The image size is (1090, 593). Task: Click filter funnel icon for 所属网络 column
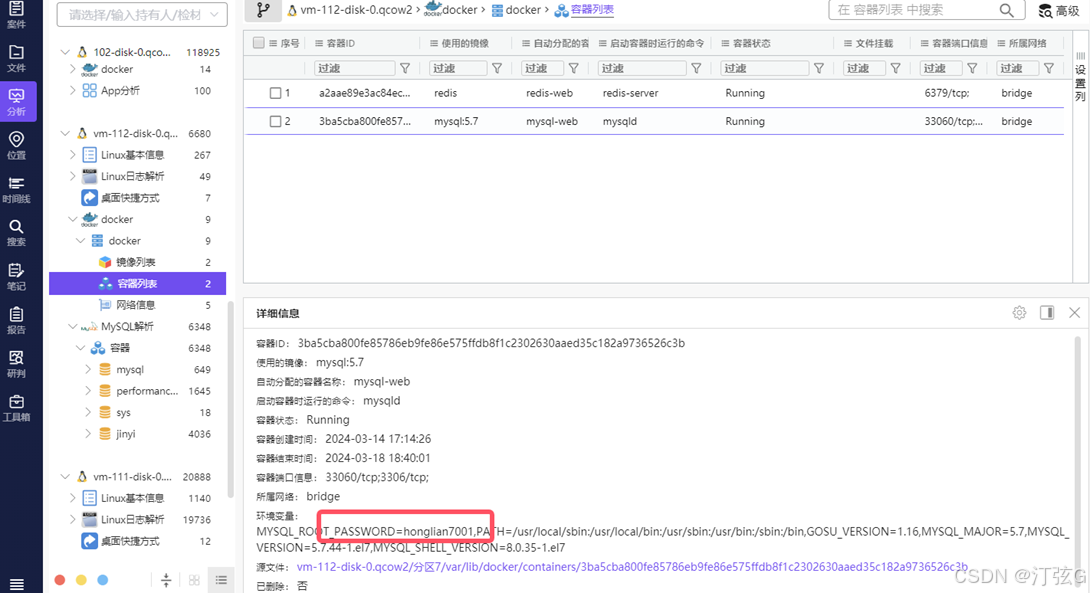[1049, 68]
